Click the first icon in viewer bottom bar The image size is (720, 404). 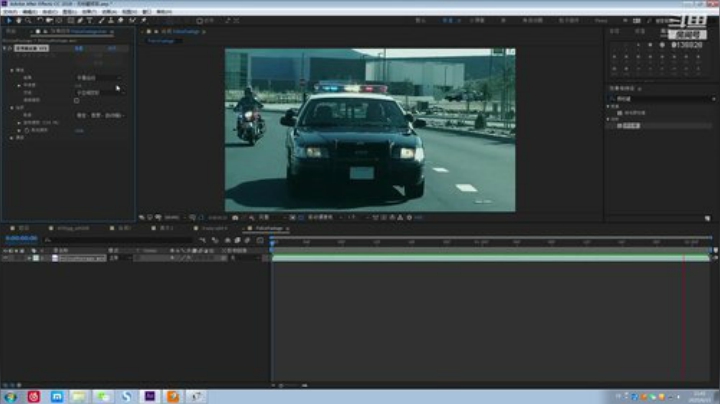[x=142, y=218]
